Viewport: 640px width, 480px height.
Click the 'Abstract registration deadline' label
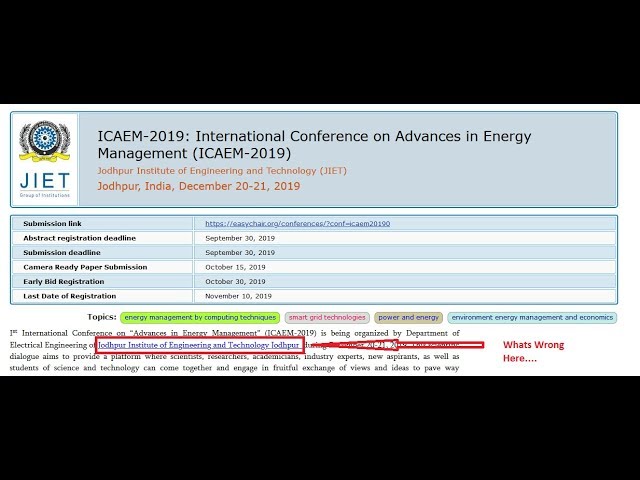point(80,238)
